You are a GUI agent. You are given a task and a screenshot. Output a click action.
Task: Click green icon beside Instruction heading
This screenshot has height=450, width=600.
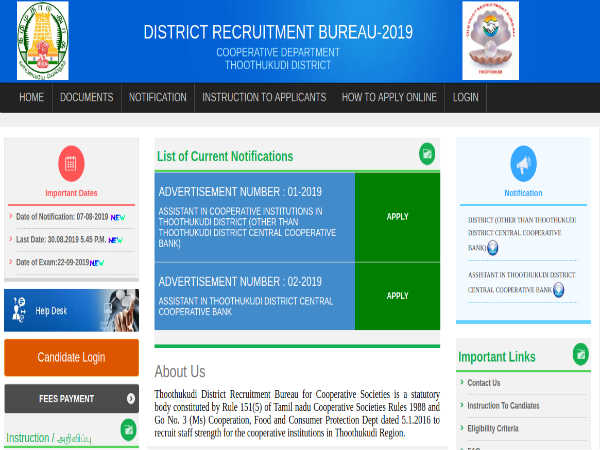pos(128,430)
